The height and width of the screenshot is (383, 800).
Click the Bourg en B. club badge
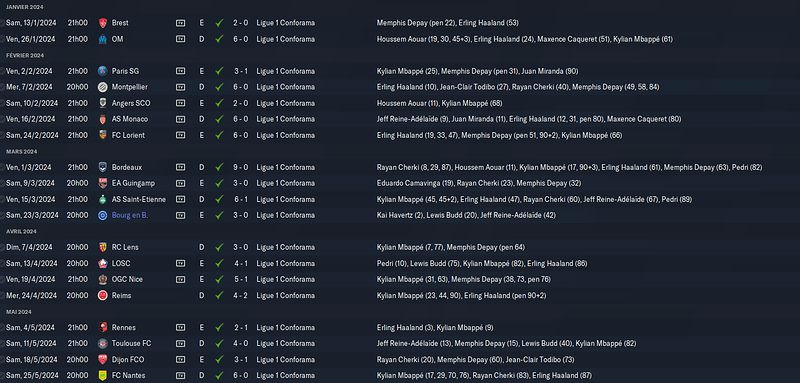[x=103, y=215]
